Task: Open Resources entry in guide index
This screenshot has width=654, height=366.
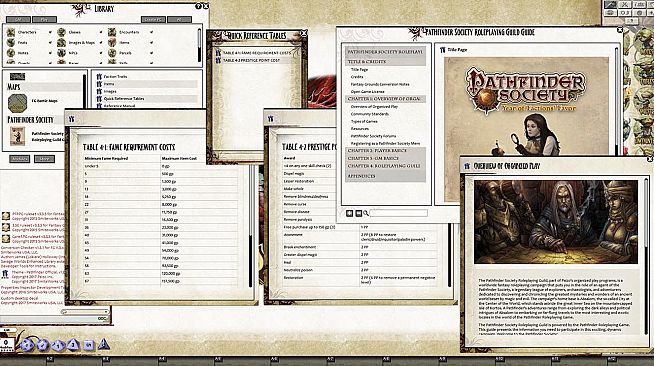Action: pos(360,129)
